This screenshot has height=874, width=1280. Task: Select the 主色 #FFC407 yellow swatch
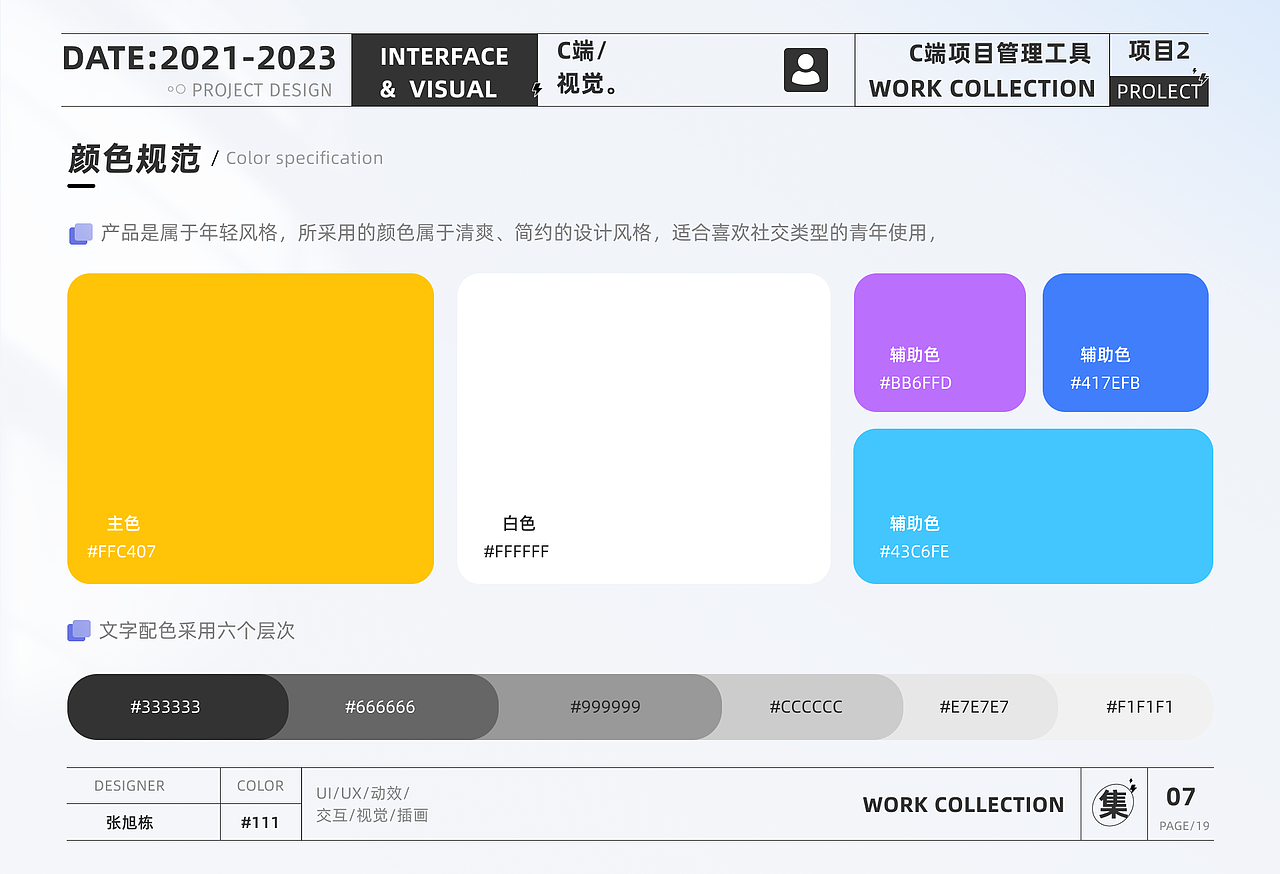pos(250,428)
